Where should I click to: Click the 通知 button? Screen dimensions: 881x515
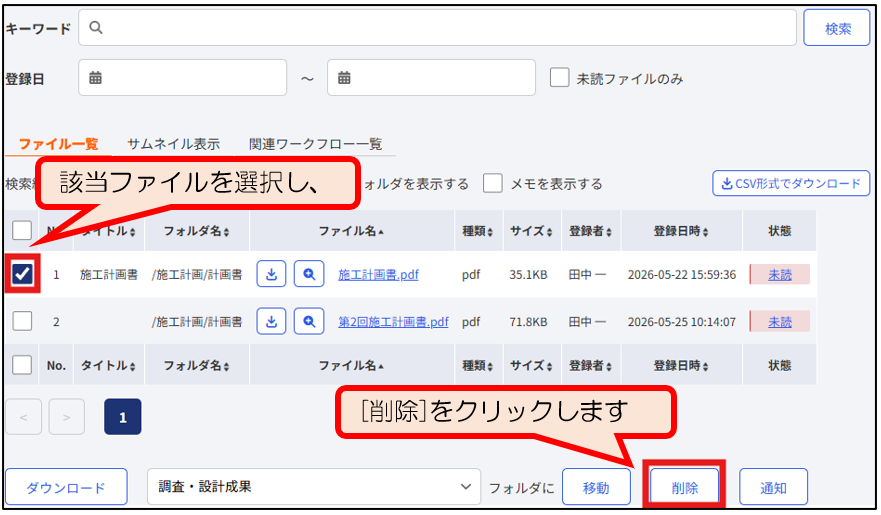pyautogui.click(x=773, y=487)
